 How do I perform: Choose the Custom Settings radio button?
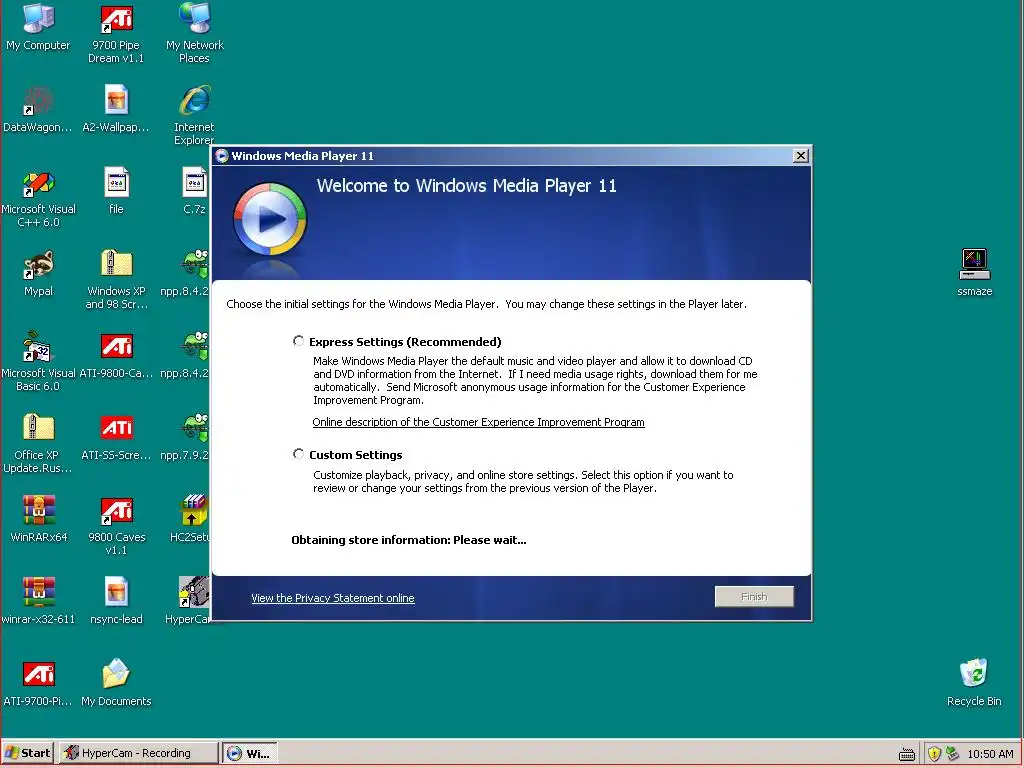click(298, 454)
